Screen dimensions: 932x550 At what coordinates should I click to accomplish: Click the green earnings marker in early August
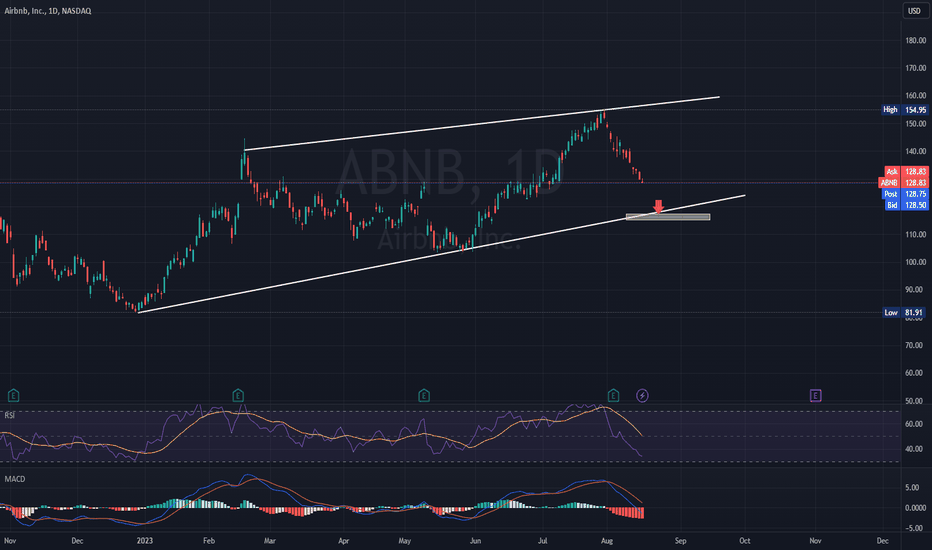[x=613, y=395]
